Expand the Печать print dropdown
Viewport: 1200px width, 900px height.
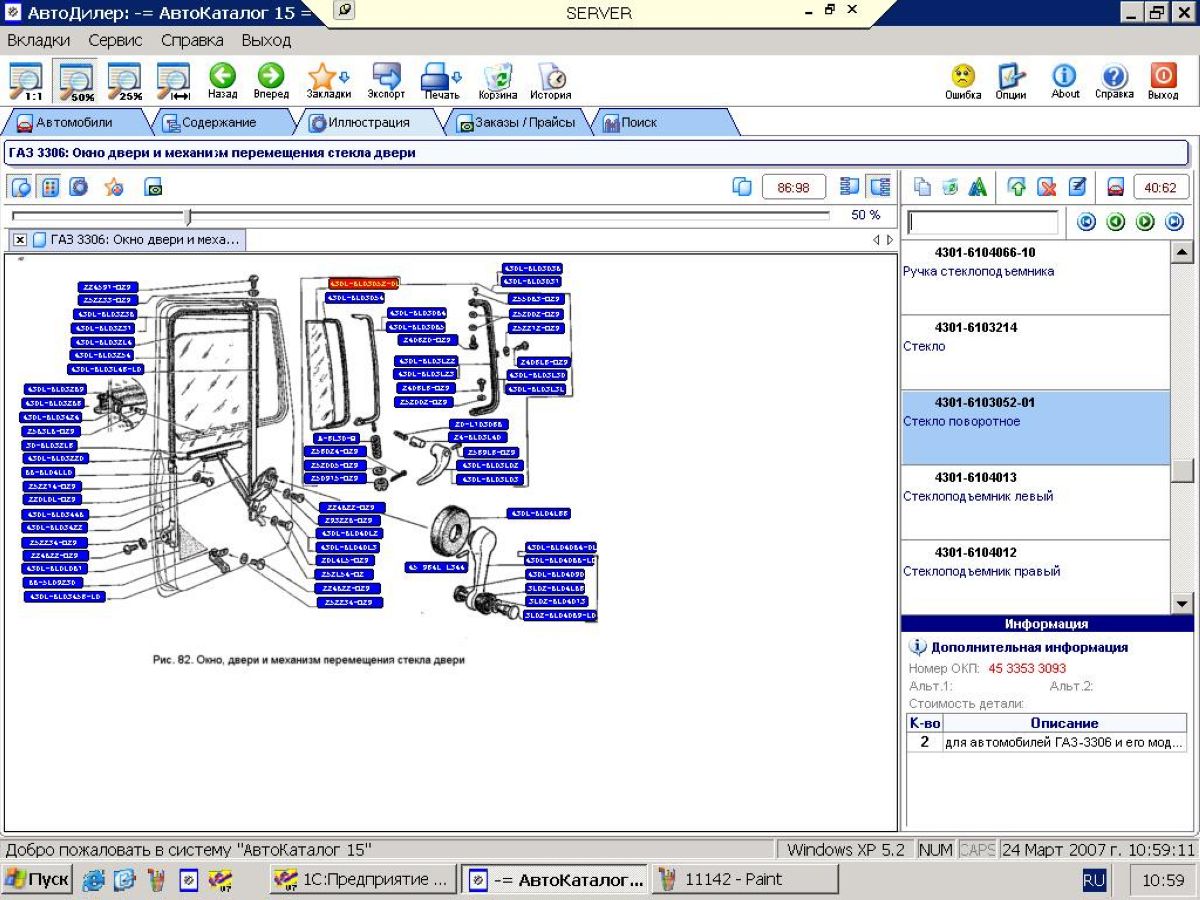[x=441, y=77]
